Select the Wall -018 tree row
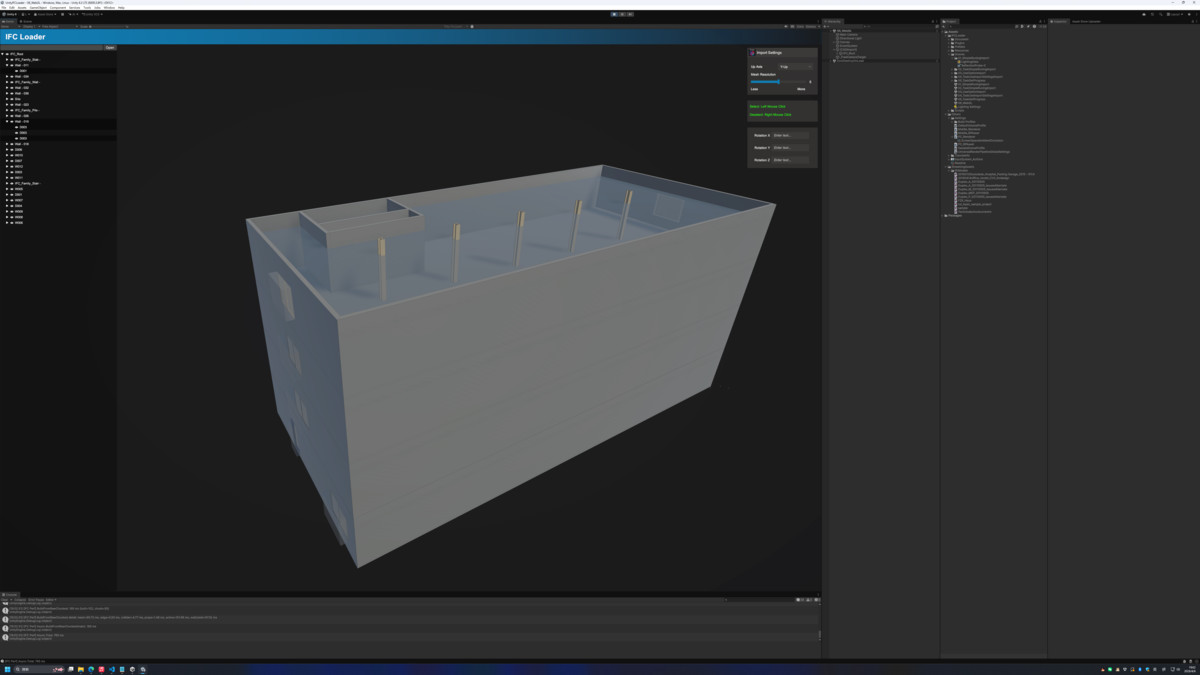The image size is (1200, 675). (58, 144)
